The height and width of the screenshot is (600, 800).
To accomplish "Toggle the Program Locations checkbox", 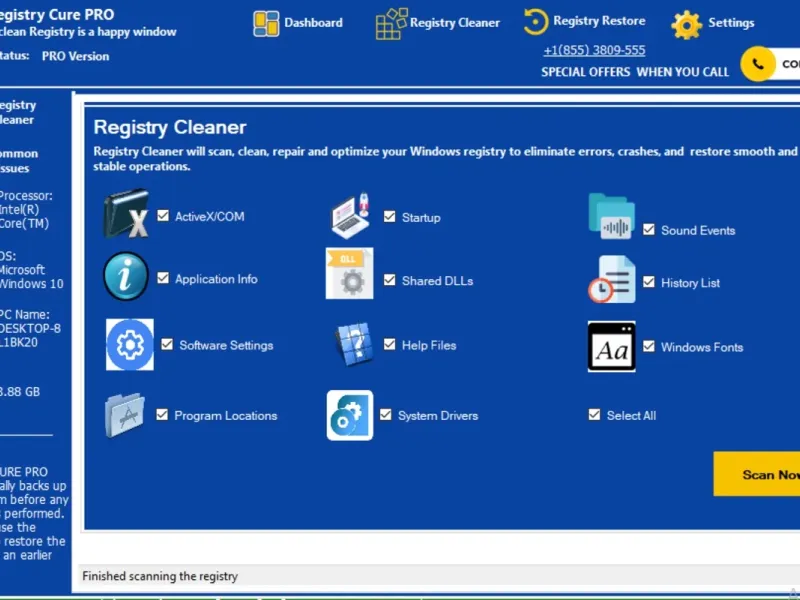I will [x=162, y=415].
